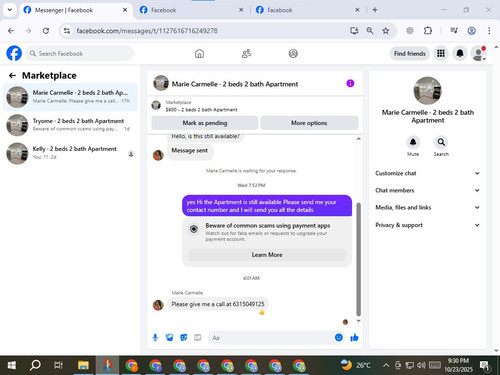Click the Find friends button
Viewport: 500px width, 375px height.
coord(410,53)
